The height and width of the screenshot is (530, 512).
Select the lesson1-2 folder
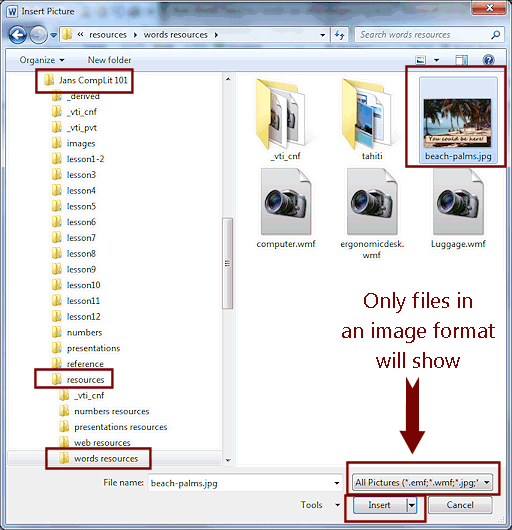pyautogui.click(x=78, y=159)
